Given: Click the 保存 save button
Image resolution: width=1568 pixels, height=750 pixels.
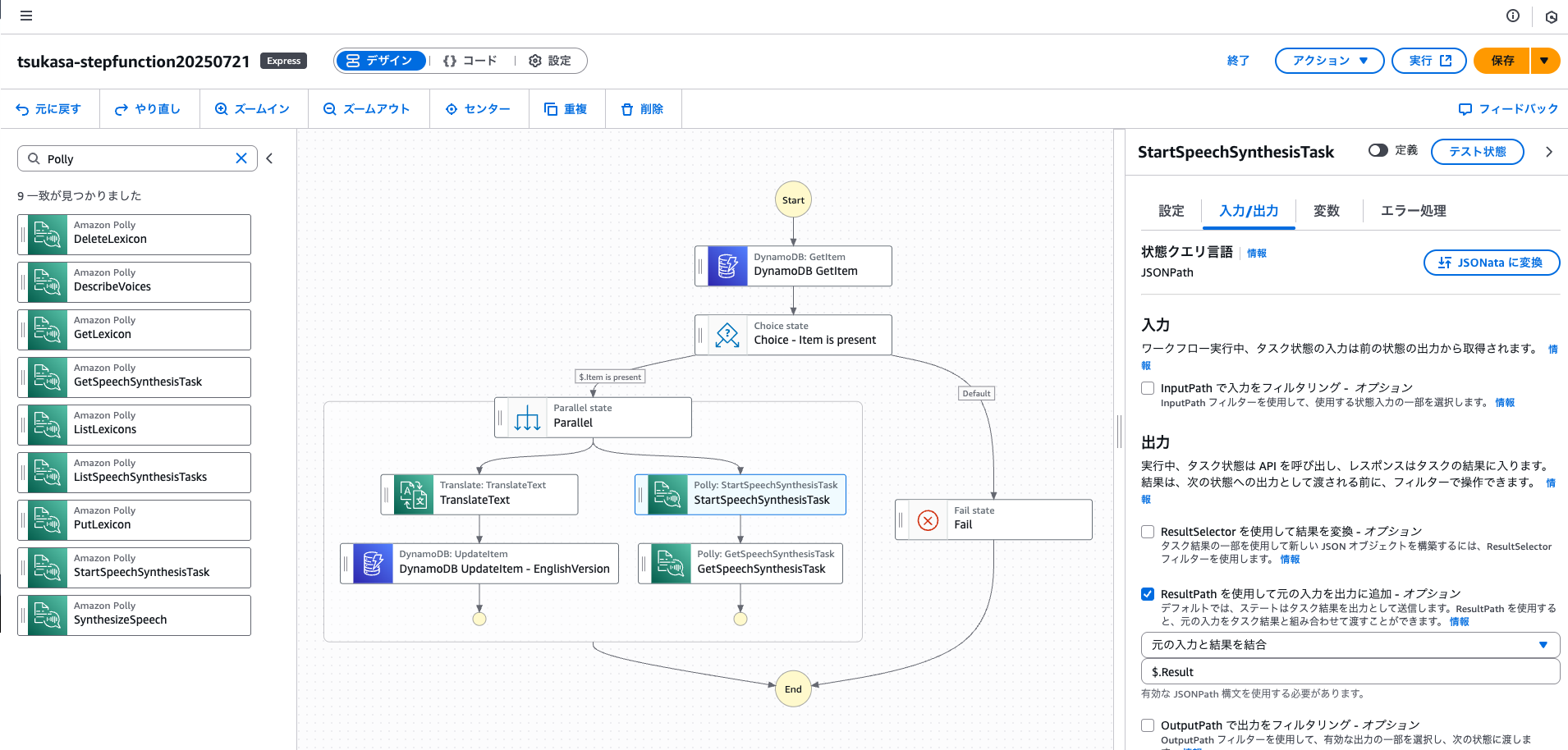Looking at the screenshot, I should tap(1502, 61).
